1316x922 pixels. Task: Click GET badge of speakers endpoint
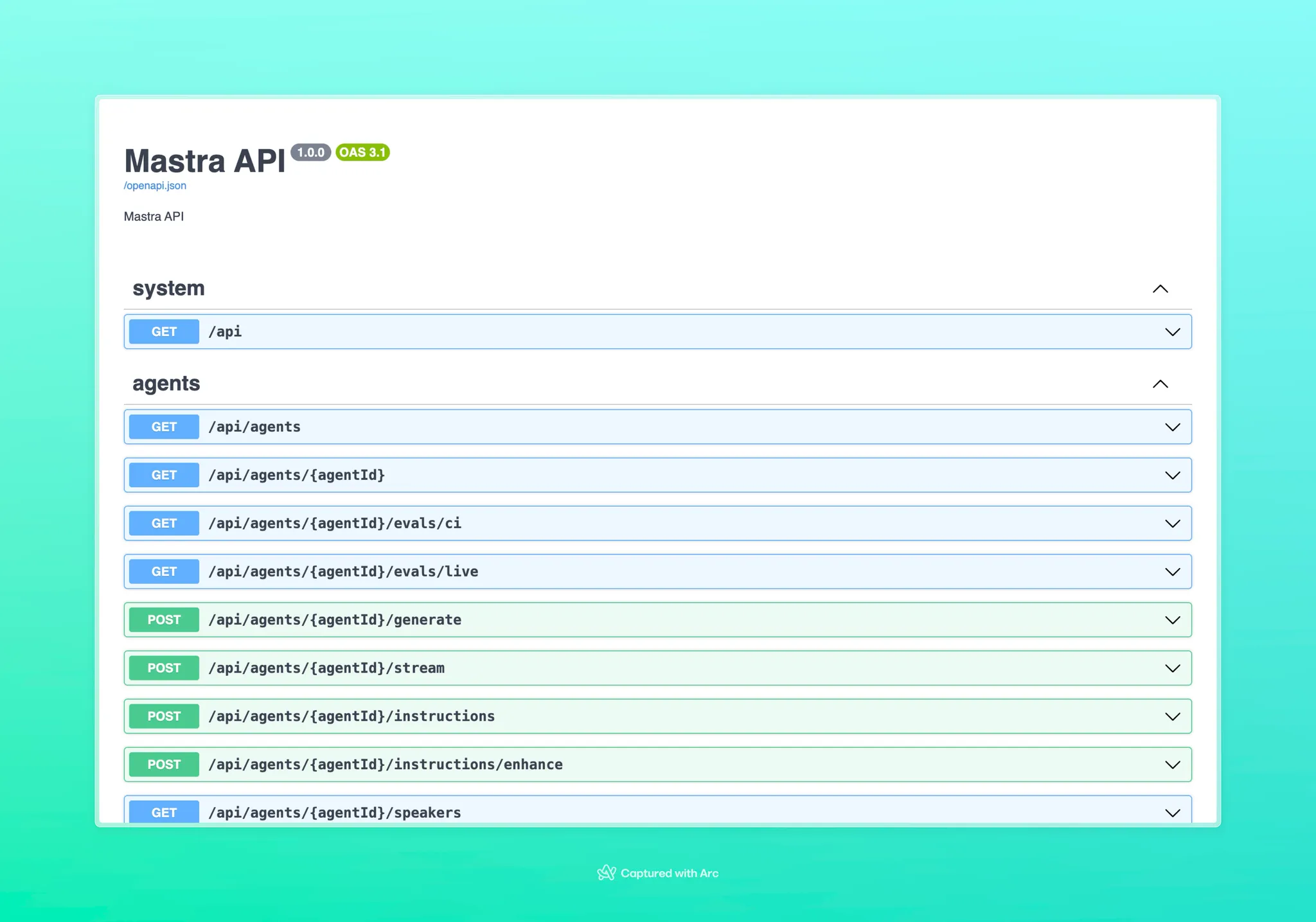point(164,812)
